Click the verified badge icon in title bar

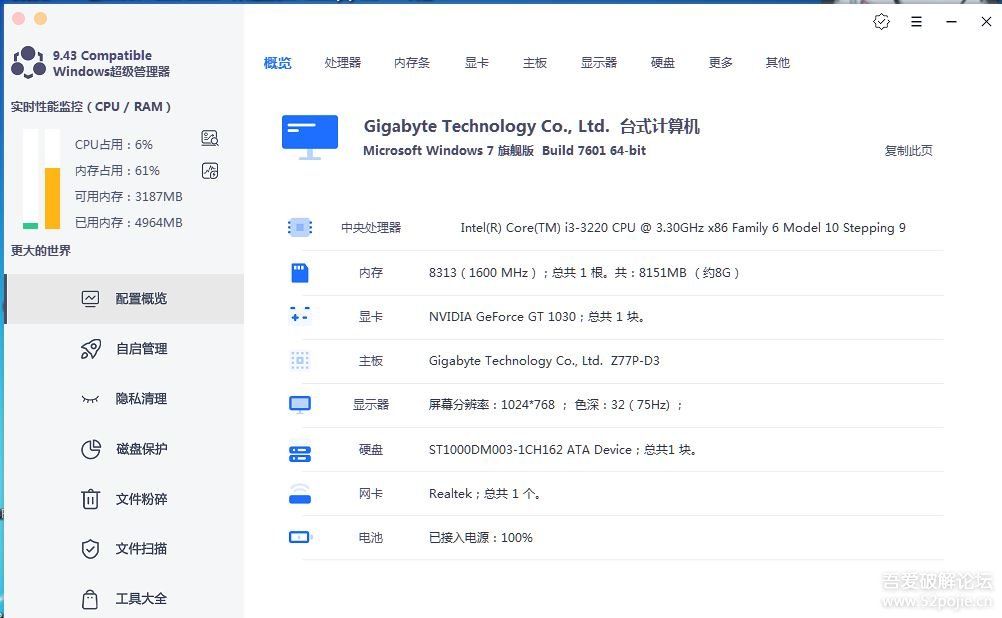tap(881, 22)
